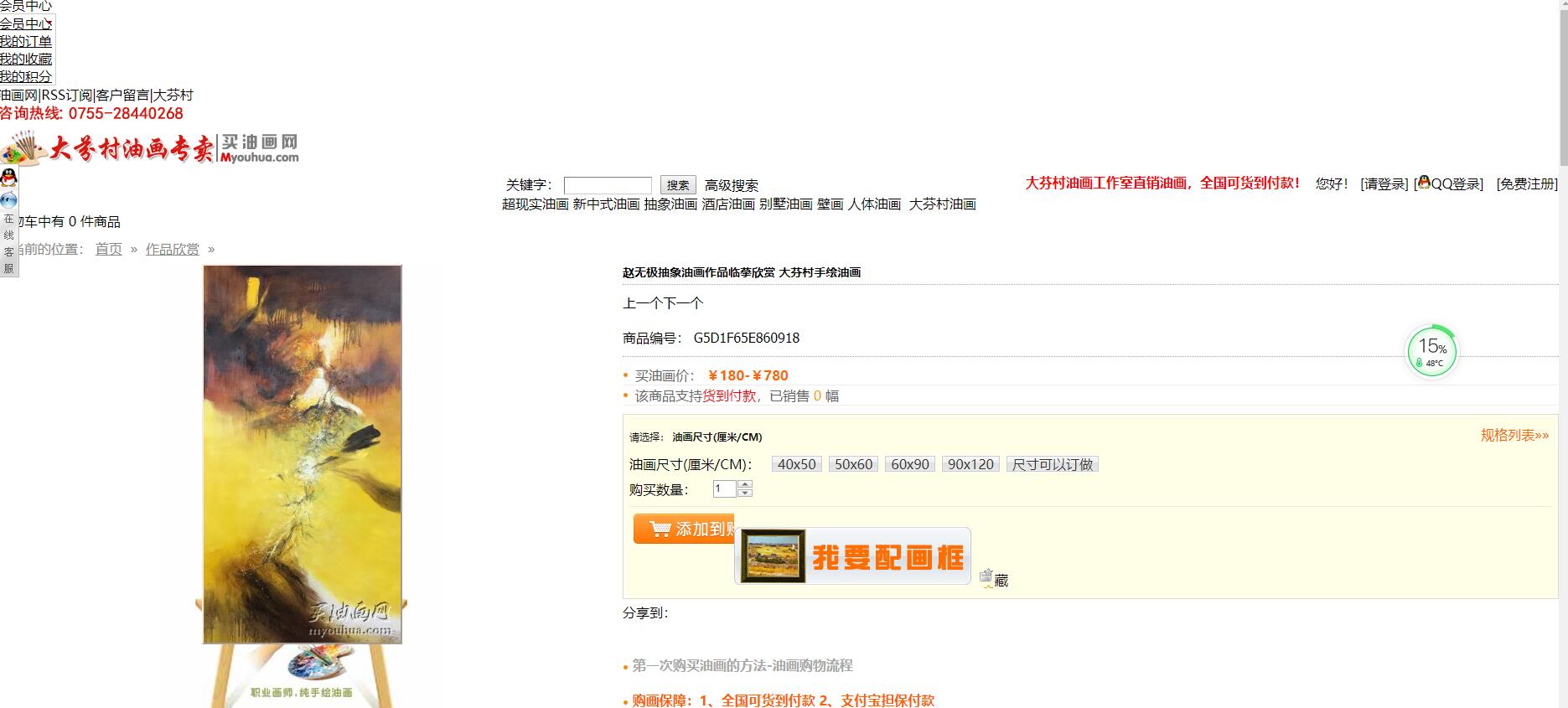Go to the 超现实油画 category
The image size is (1568, 708).
[x=536, y=204]
